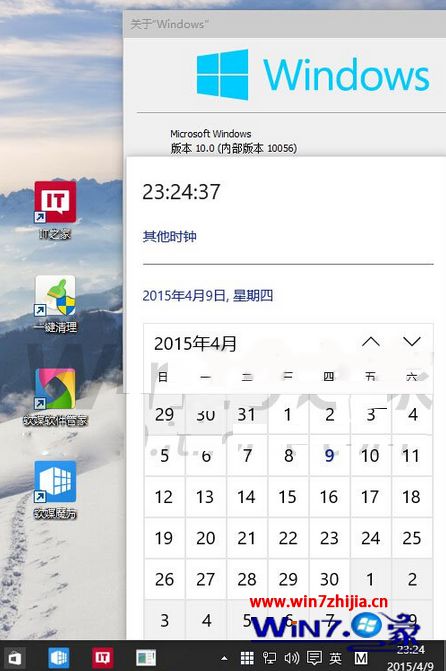Click the M input method icon
Screen dimensions: 446x671
pyautogui.click(x=361, y=658)
